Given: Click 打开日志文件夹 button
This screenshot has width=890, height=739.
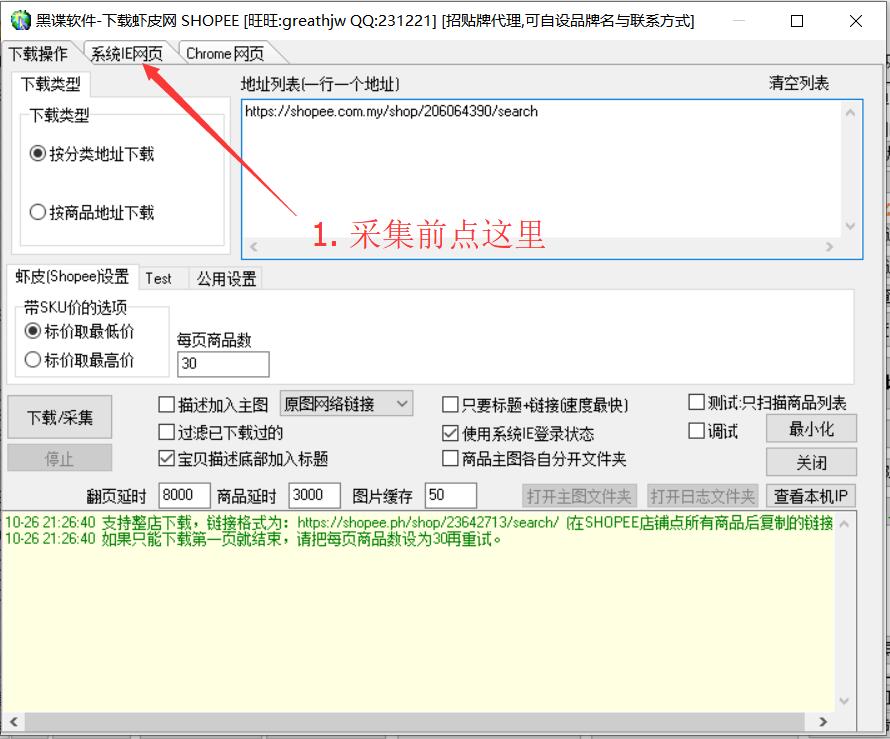Looking at the screenshot, I should tap(702, 497).
